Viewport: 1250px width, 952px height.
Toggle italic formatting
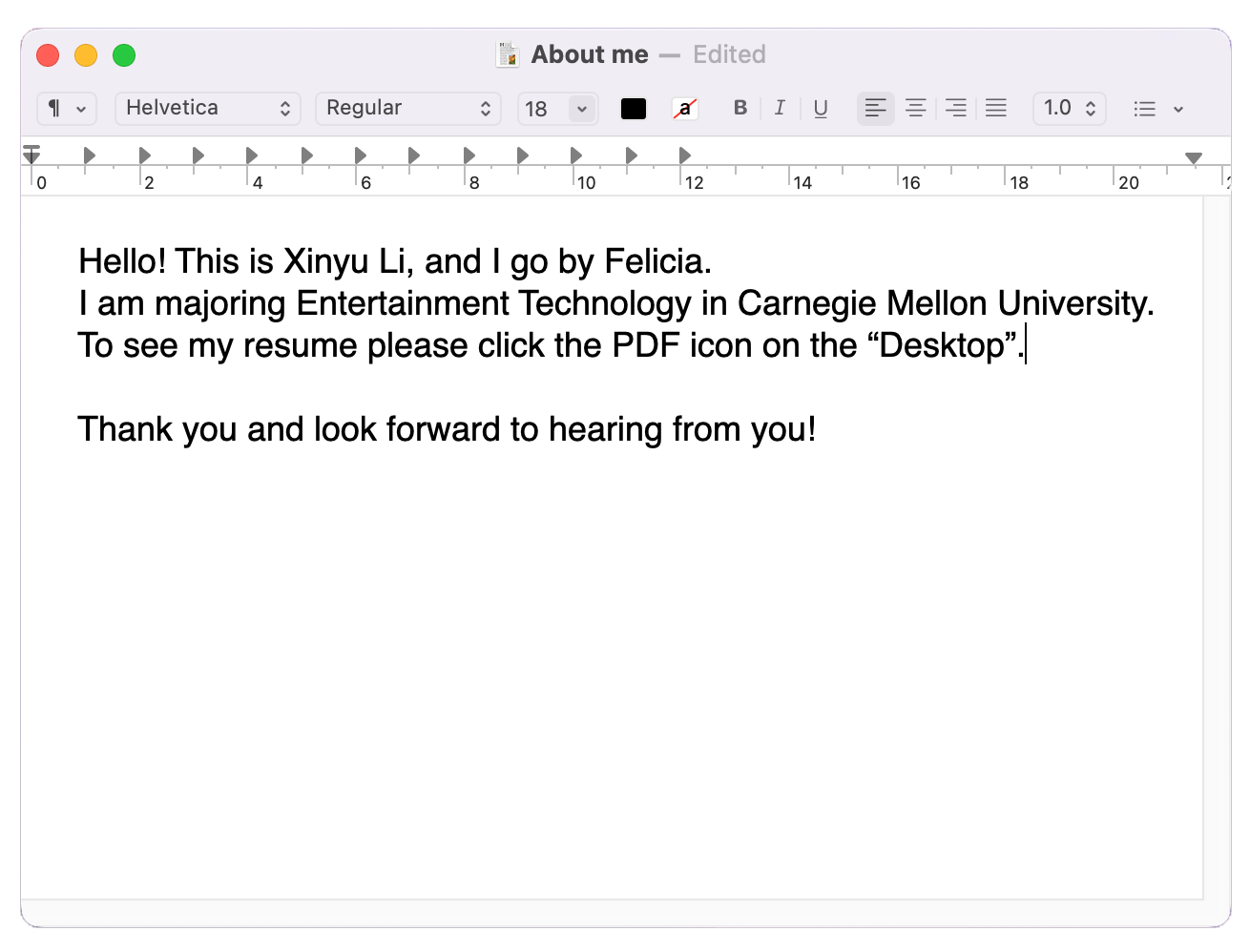780,108
